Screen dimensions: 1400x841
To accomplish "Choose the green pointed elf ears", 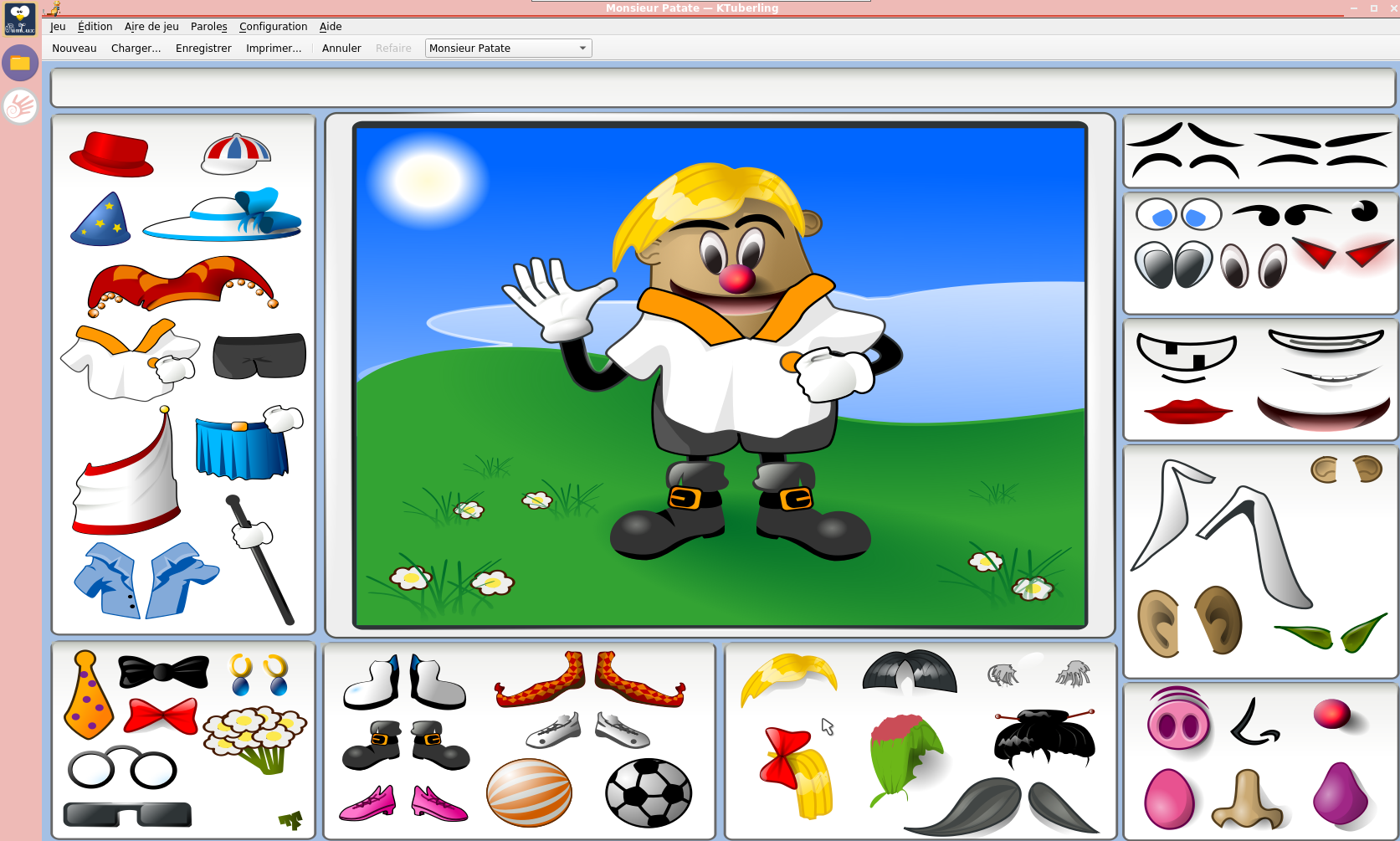I will pos(1331,633).
